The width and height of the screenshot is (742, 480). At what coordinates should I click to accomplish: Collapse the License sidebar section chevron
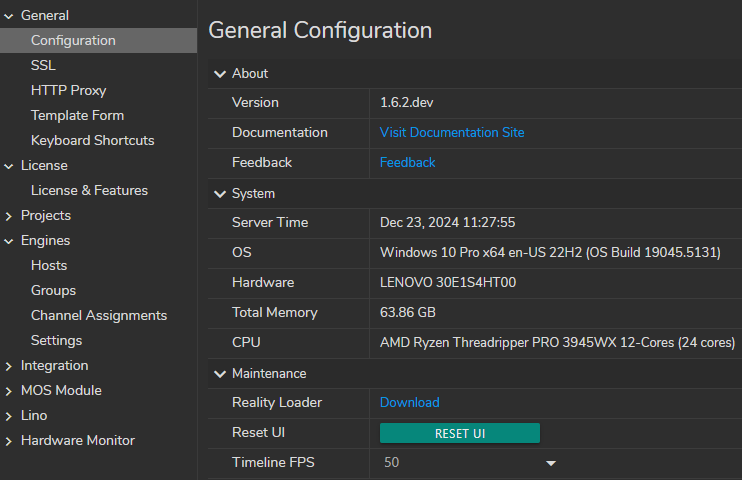(9, 166)
